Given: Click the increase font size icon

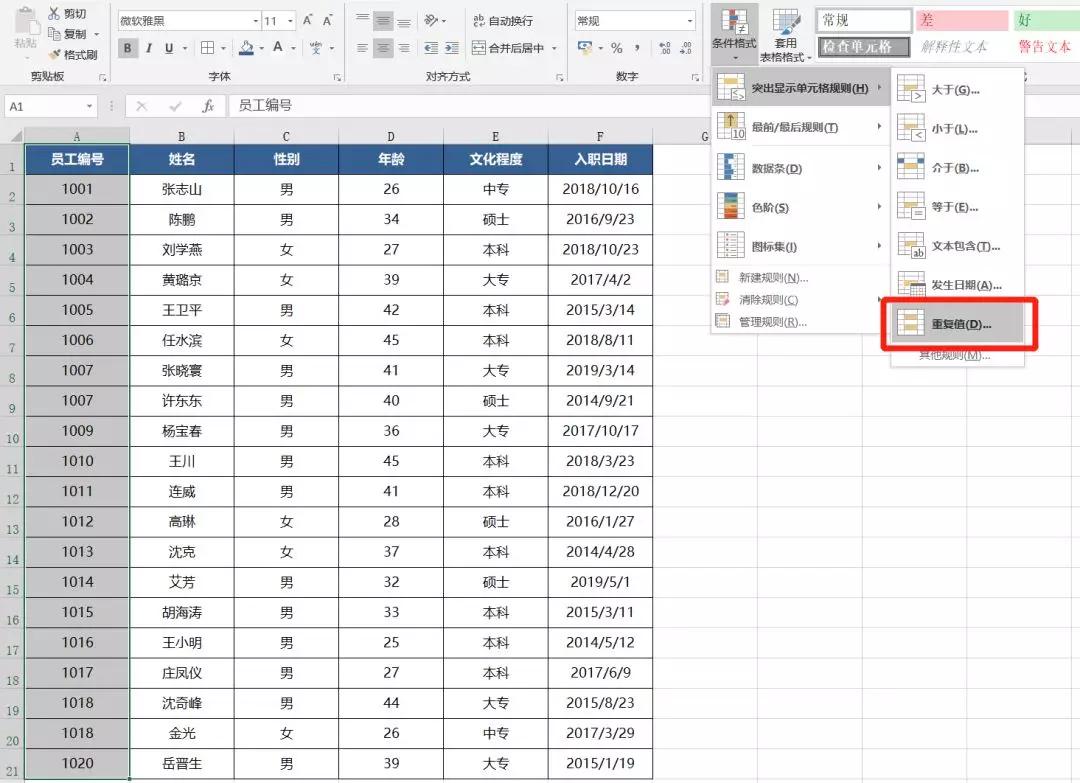Looking at the screenshot, I should [x=308, y=20].
